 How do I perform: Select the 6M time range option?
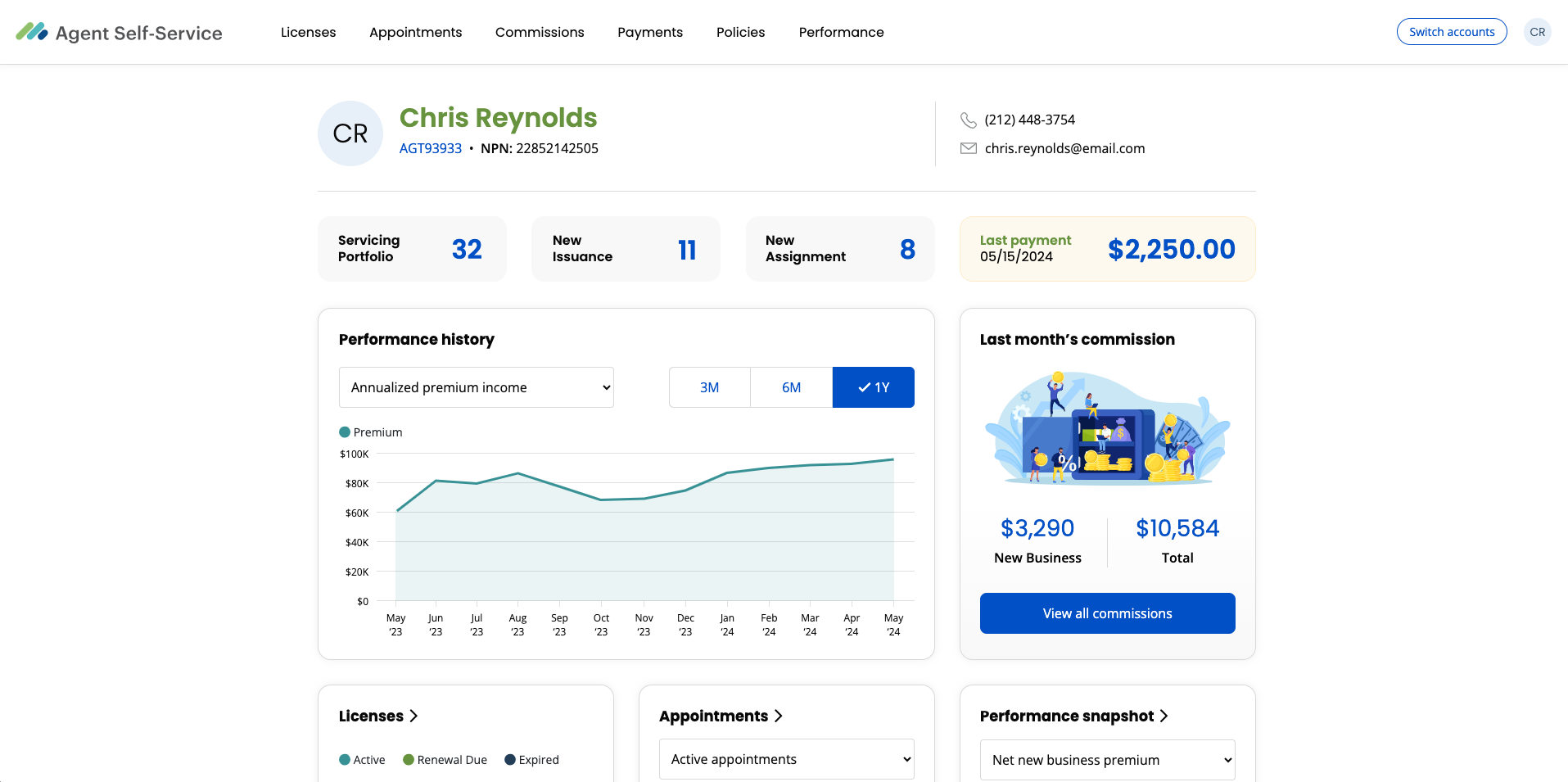[791, 387]
